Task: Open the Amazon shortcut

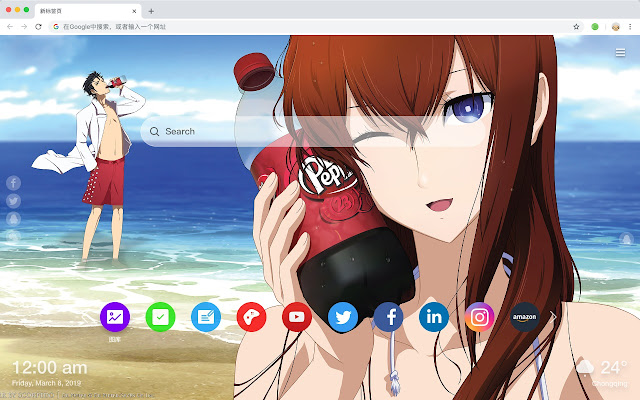Action: tap(525, 317)
